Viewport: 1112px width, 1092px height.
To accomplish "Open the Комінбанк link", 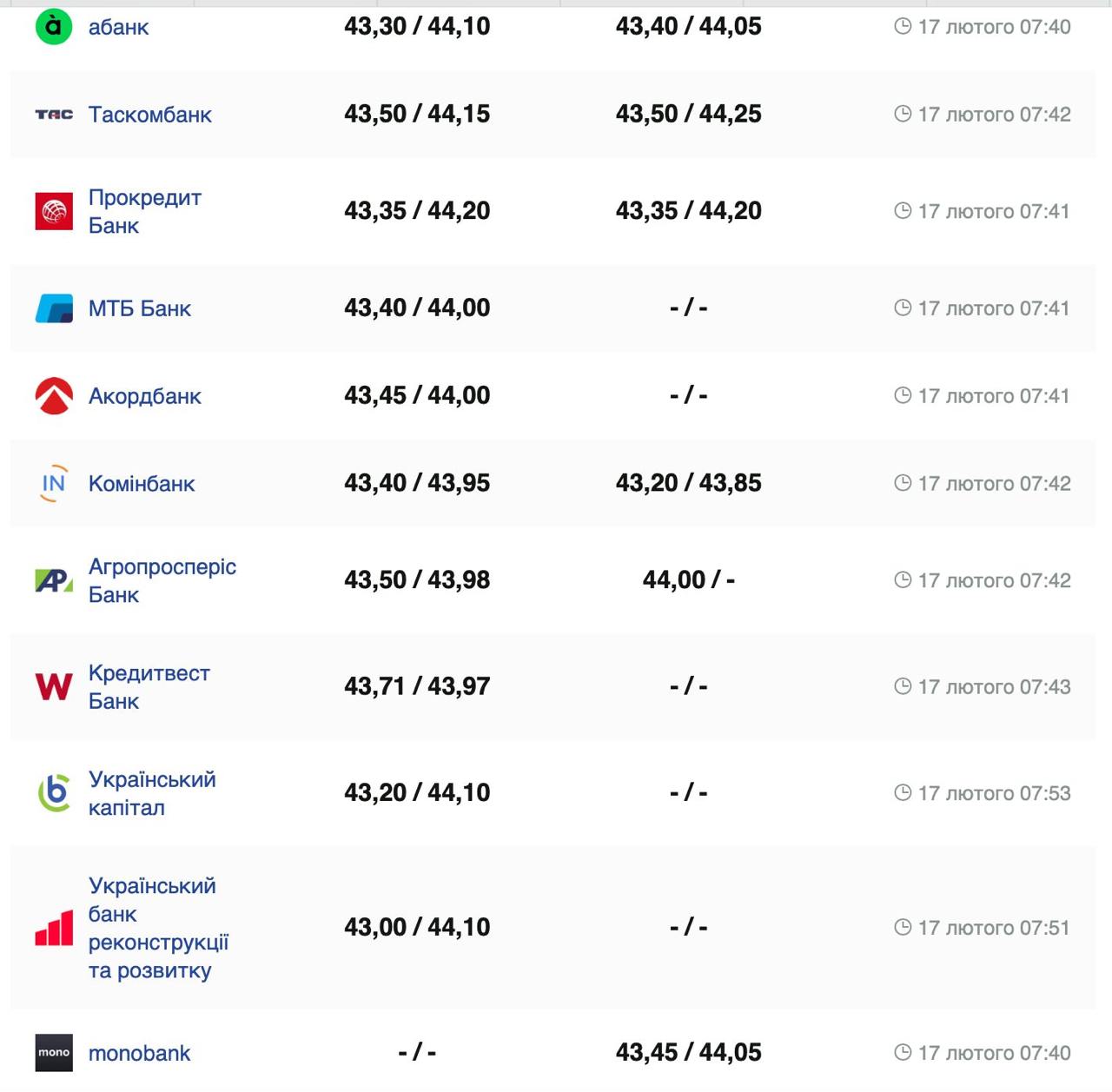I will pos(141,484).
